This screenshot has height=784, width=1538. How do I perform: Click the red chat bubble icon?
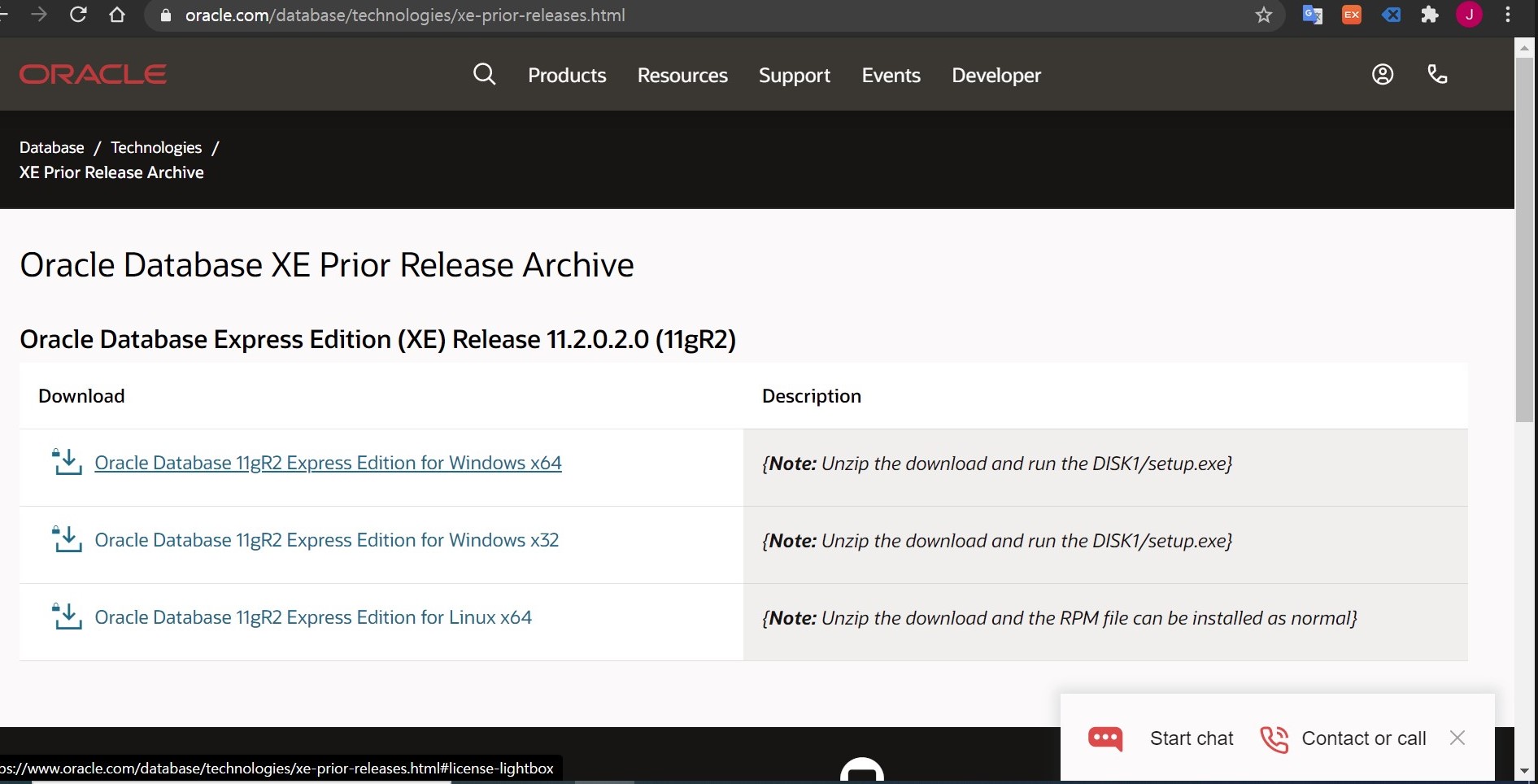tap(1105, 738)
